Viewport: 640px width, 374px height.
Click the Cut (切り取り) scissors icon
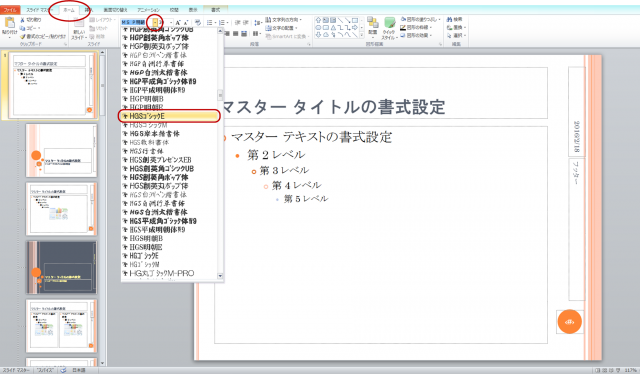click(x=22, y=20)
